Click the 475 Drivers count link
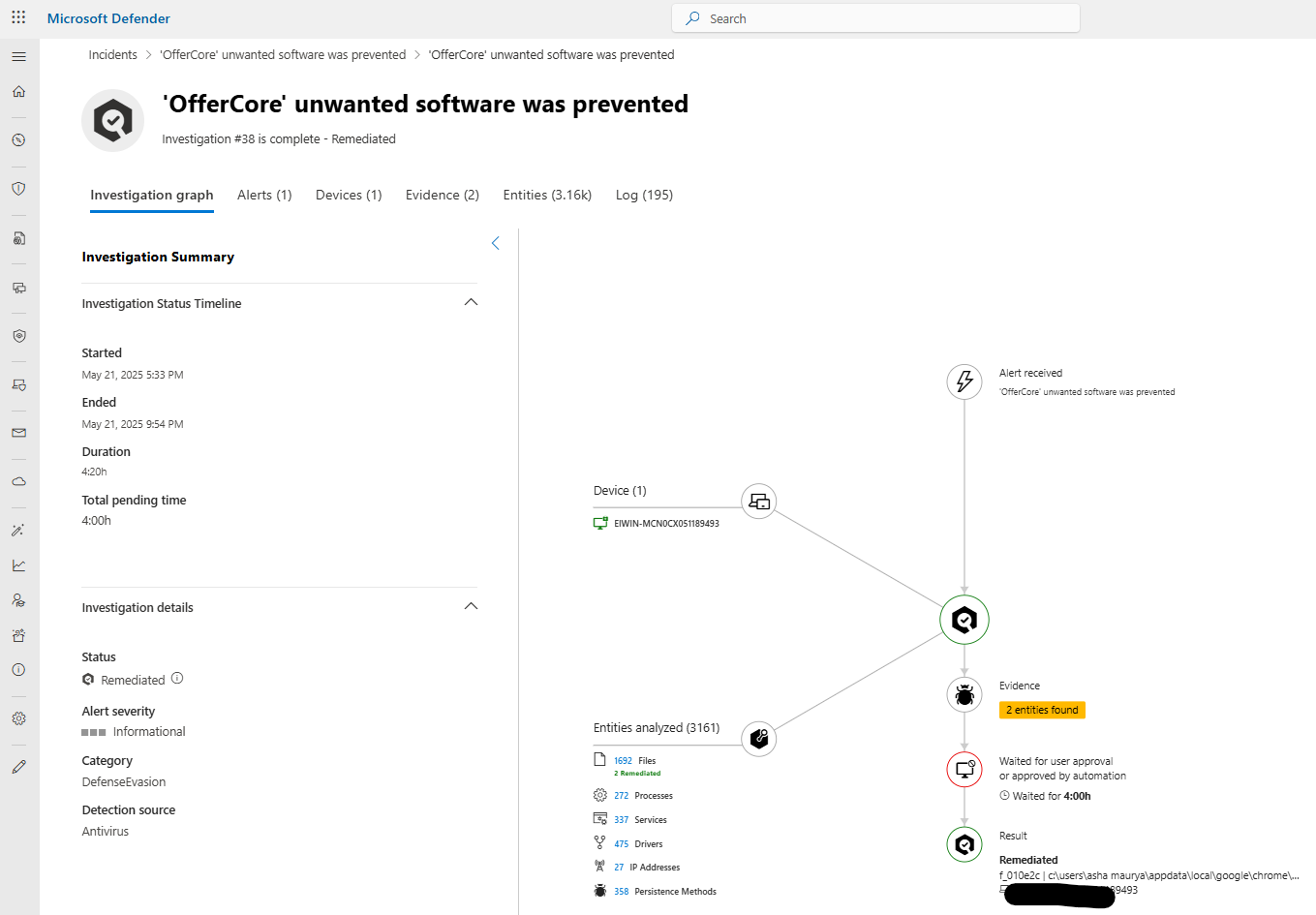This screenshot has height=915, width=1316. pos(621,844)
